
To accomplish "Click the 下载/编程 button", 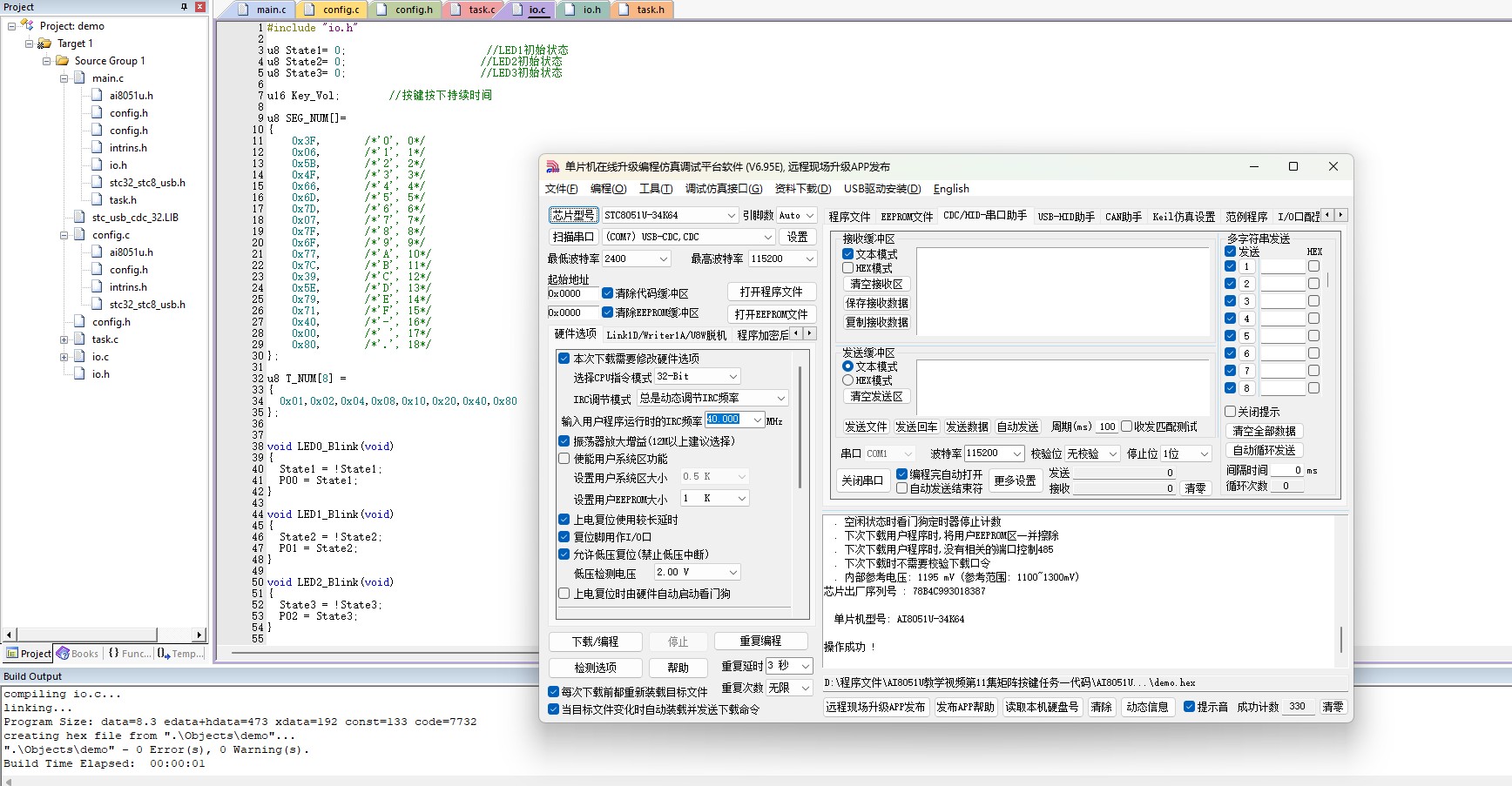I will [596, 642].
